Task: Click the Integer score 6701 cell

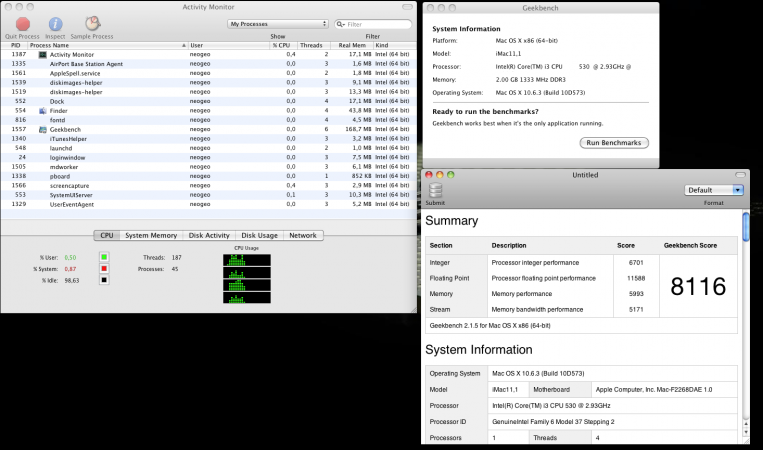Action: [x=636, y=263]
